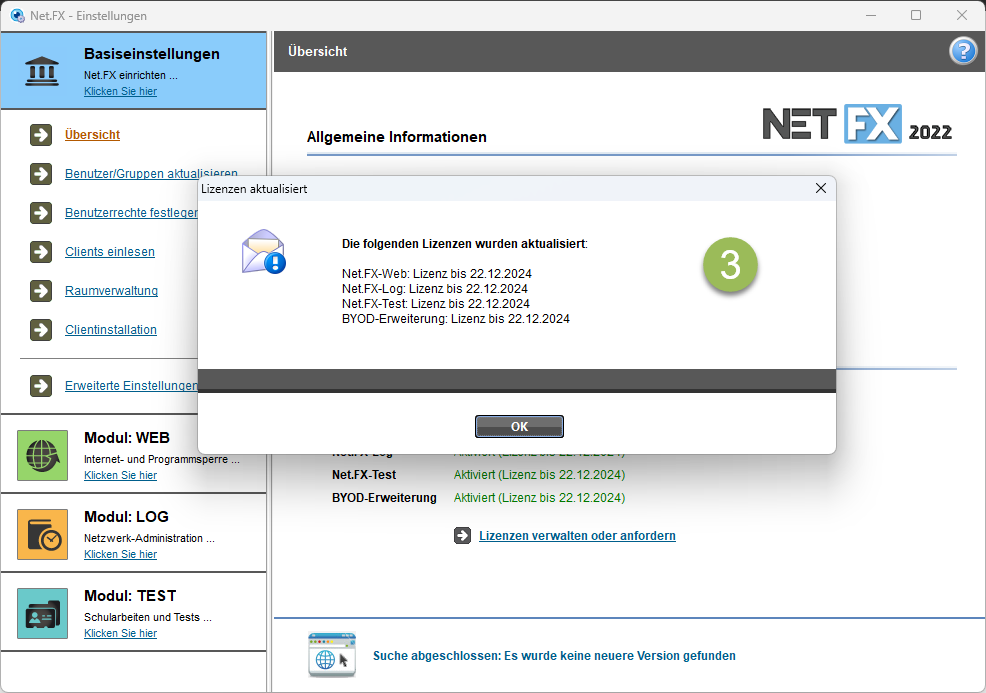
Task: Click the Net.FX-Test license line in dialog
Action: coord(436,304)
